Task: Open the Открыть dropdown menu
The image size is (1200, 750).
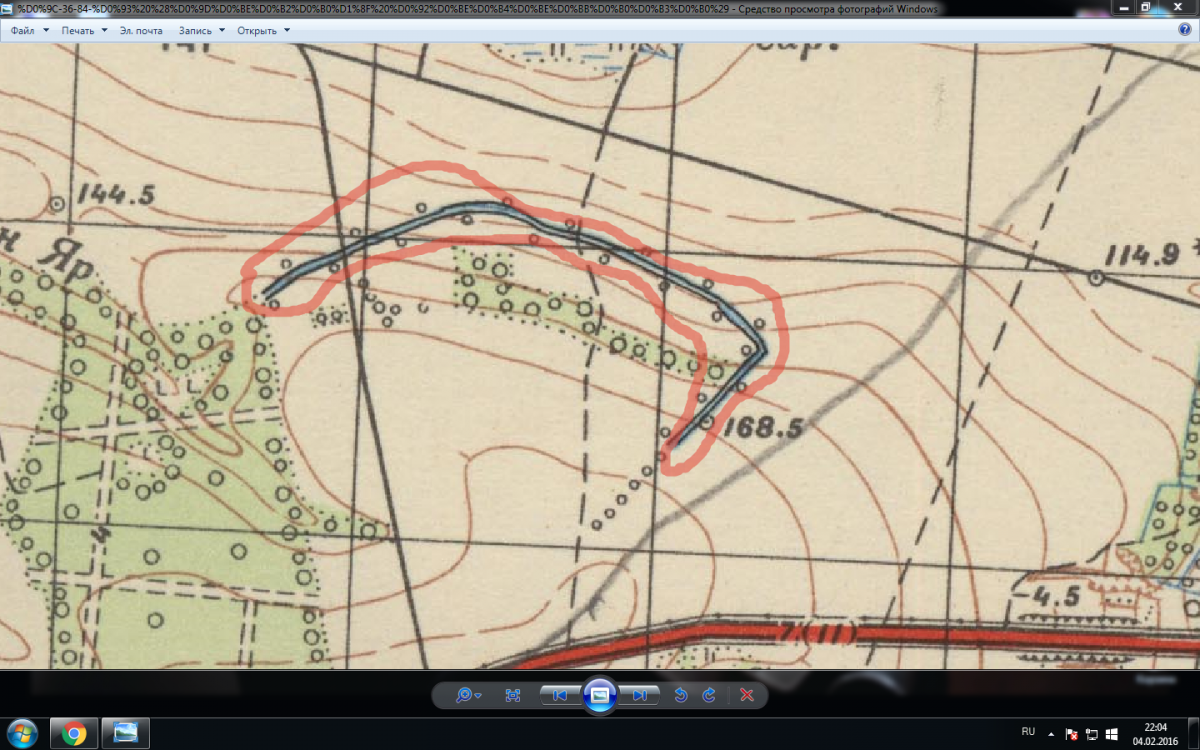Action: point(264,30)
